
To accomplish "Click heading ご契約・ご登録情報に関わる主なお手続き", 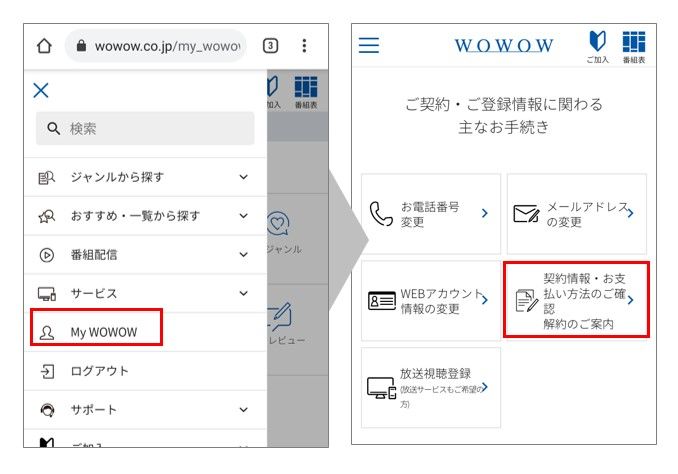I will 504,115.
